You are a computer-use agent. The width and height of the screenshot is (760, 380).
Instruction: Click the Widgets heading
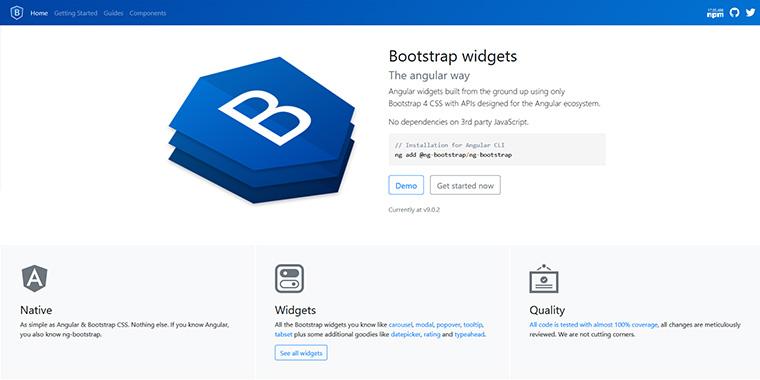coord(296,310)
